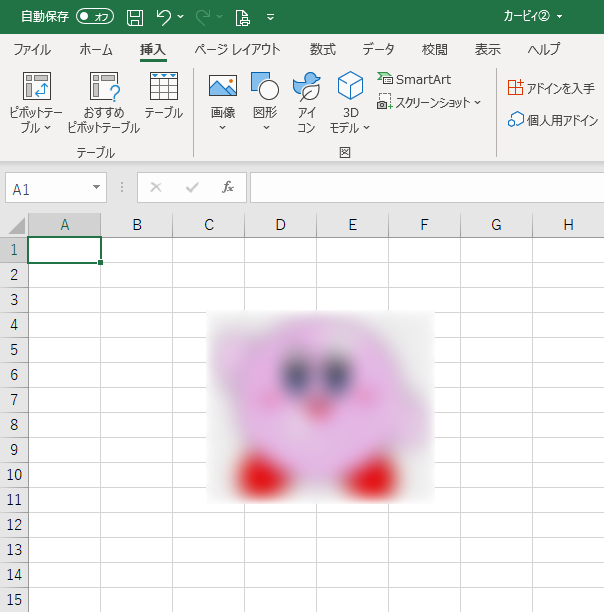Click the formula bar Cancel X icon

(x=156, y=187)
